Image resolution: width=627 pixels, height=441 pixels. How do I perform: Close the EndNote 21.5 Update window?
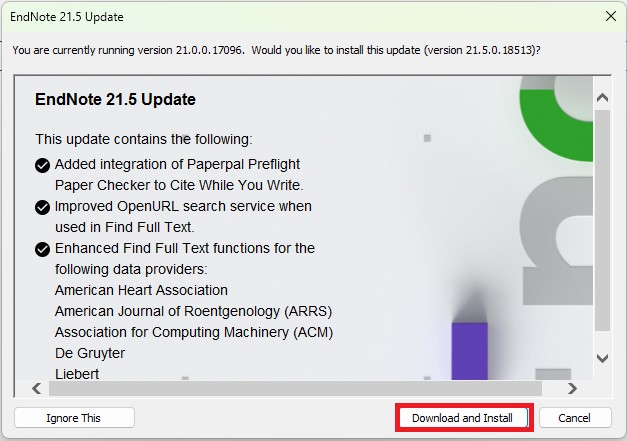pos(610,16)
